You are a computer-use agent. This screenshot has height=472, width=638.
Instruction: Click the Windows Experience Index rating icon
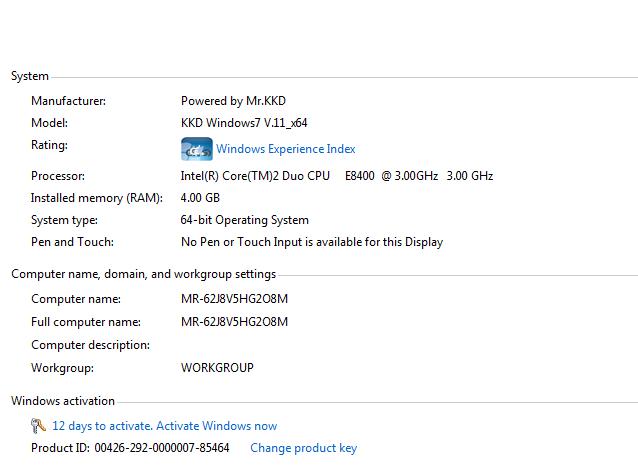[x=197, y=149]
